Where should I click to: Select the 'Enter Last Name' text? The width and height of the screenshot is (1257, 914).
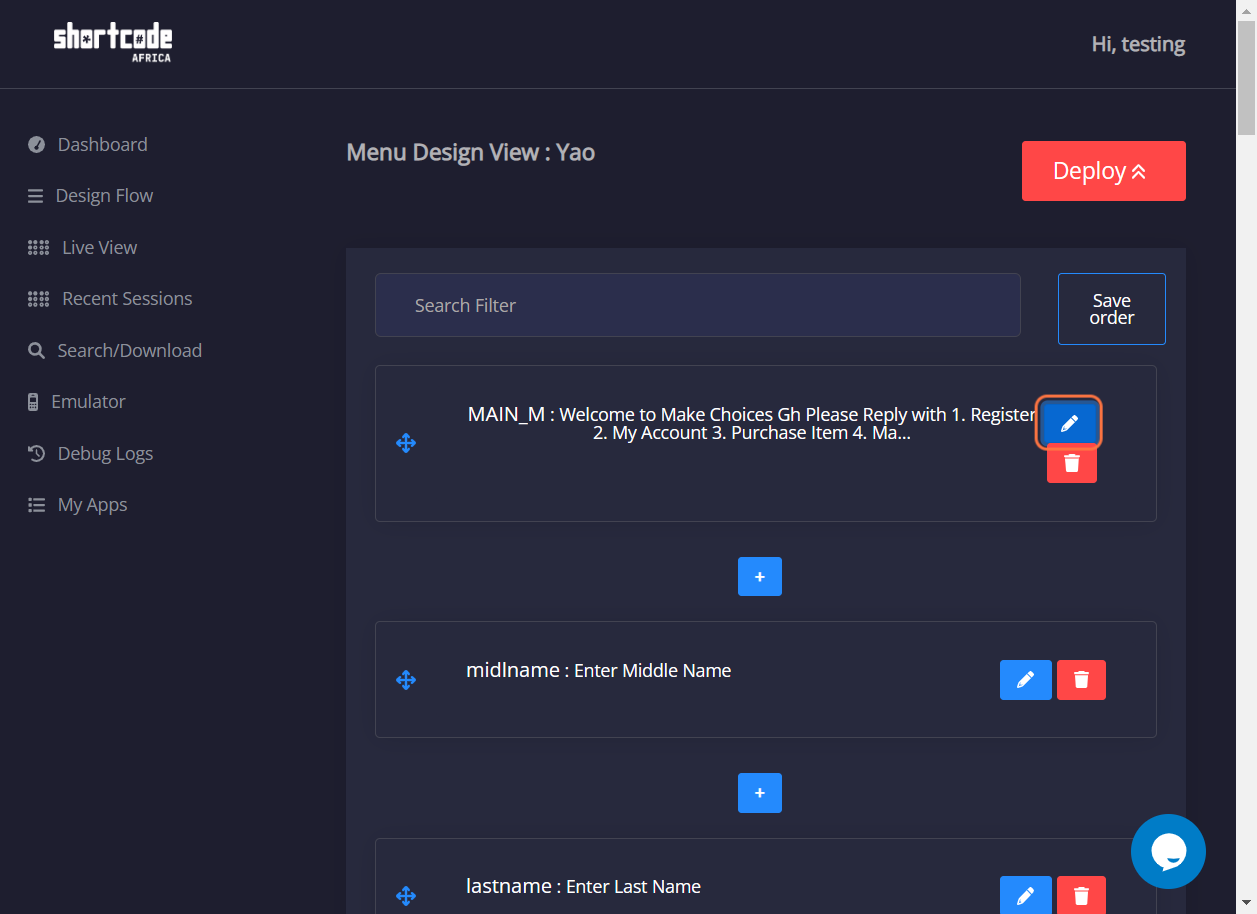point(634,887)
